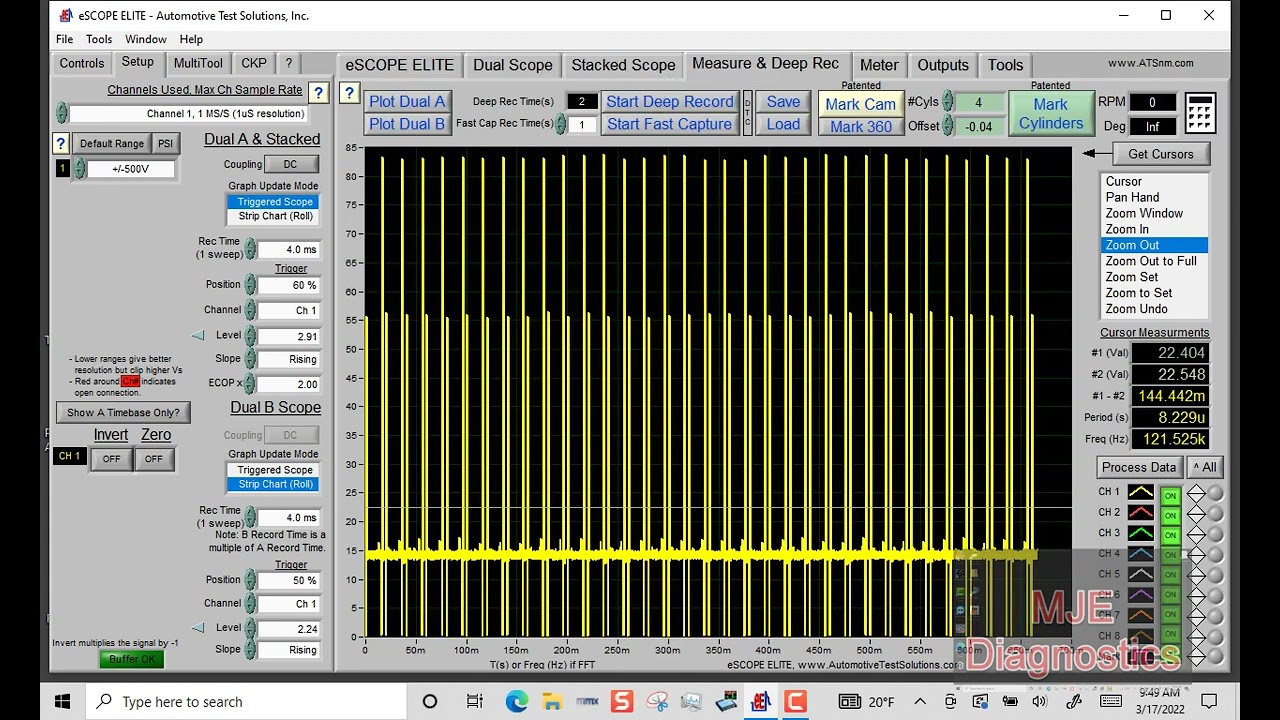Open Task View in taskbar
Screen dimensions: 1280x720
(475, 702)
